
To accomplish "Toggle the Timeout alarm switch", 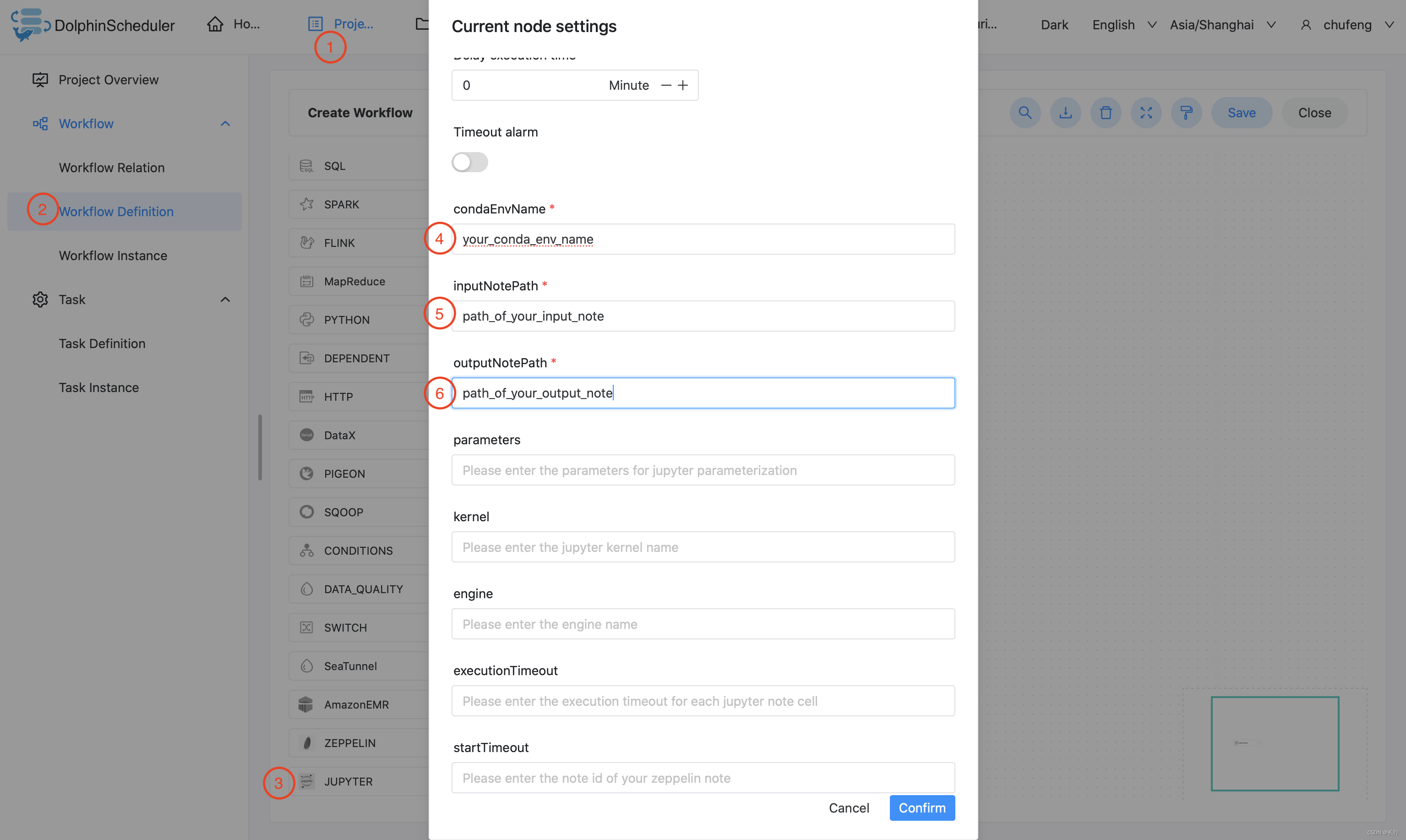I will click(x=470, y=161).
